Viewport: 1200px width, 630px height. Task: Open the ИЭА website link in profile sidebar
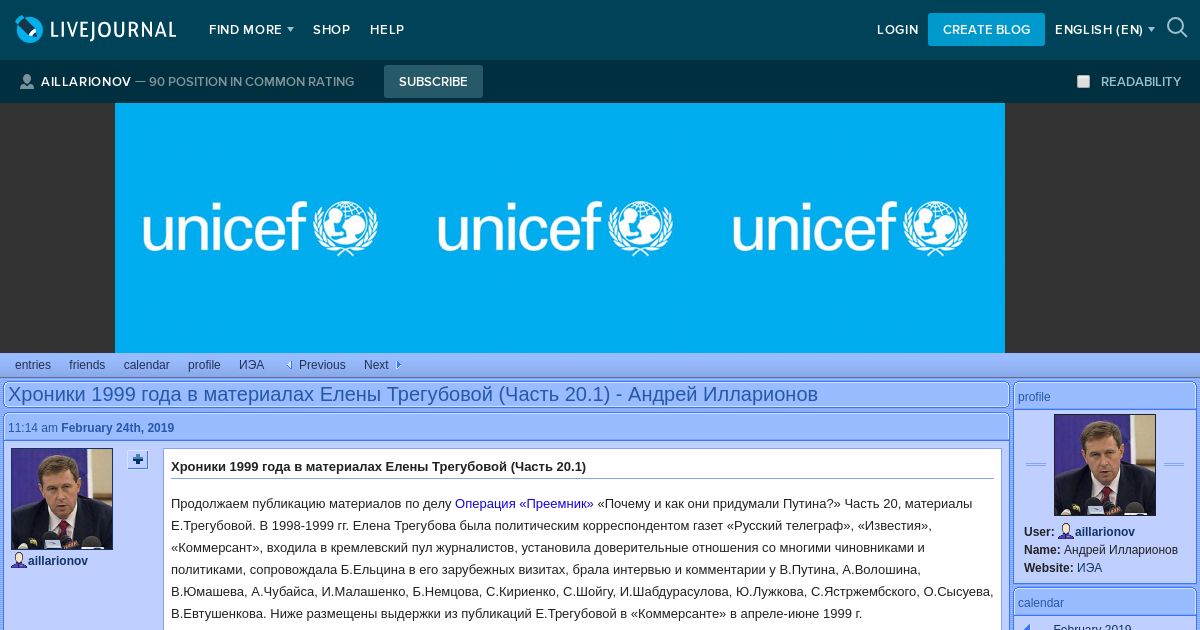coord(1089,568)
